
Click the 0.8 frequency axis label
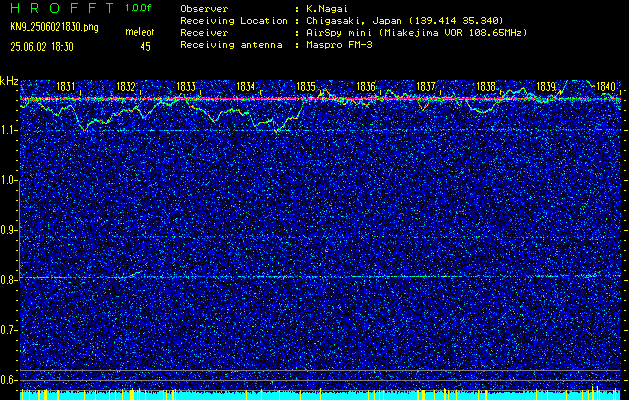pos(9,280)
